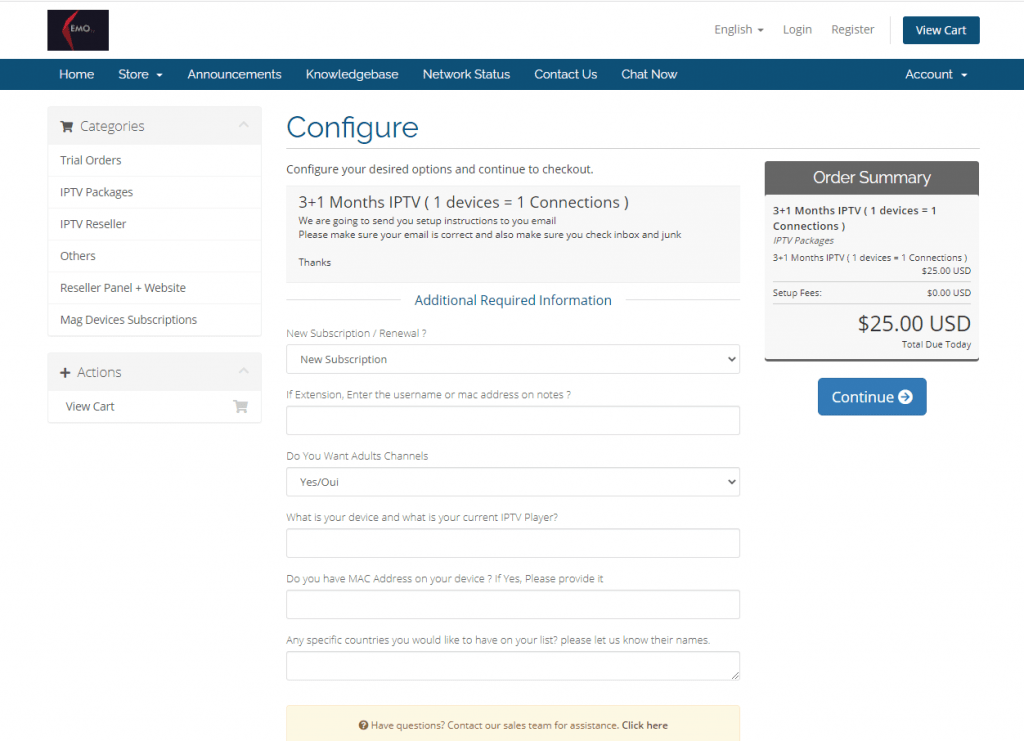Go to Home in the navigation bar

[x=76, y=74]
